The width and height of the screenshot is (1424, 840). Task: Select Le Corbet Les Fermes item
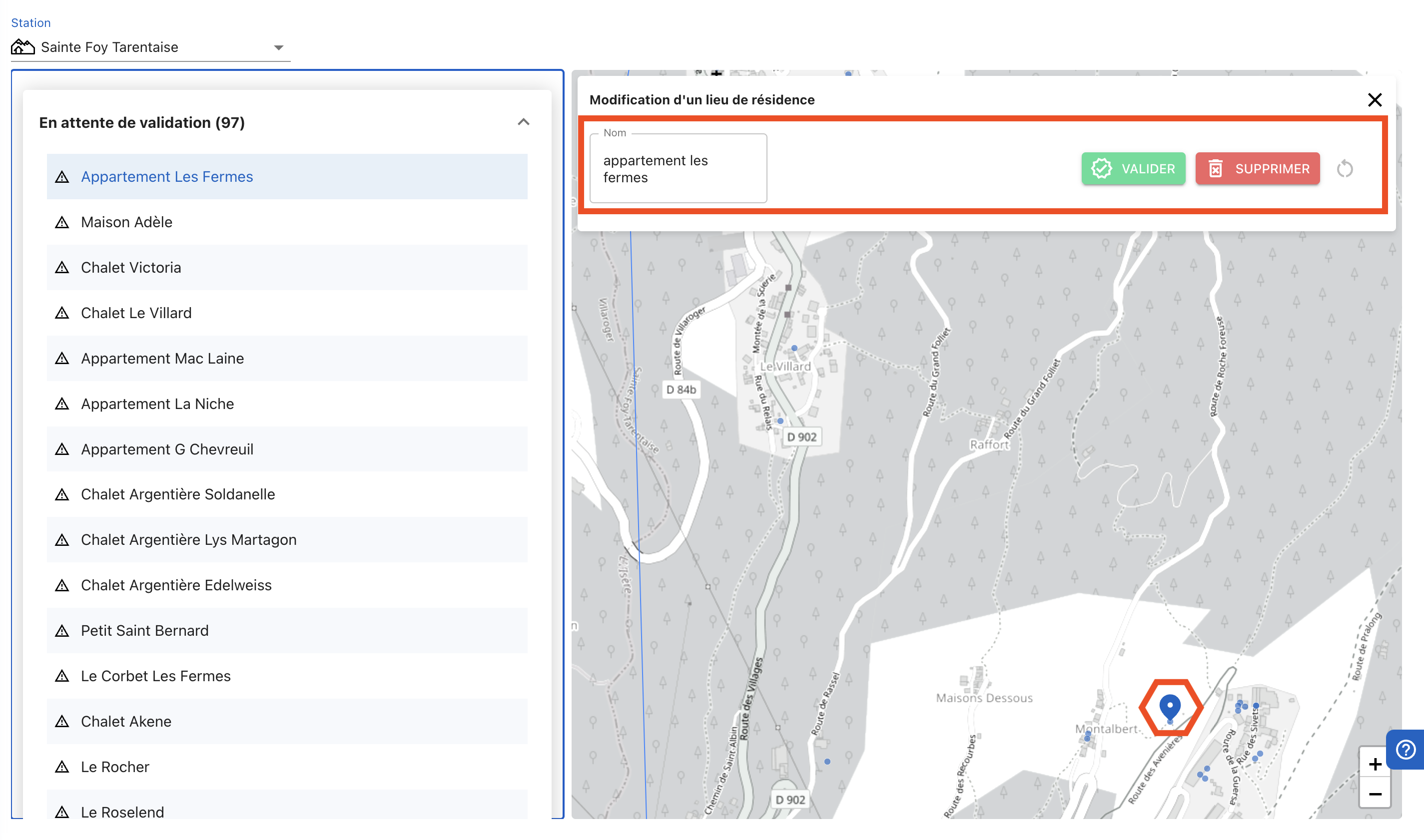point(156,676)
